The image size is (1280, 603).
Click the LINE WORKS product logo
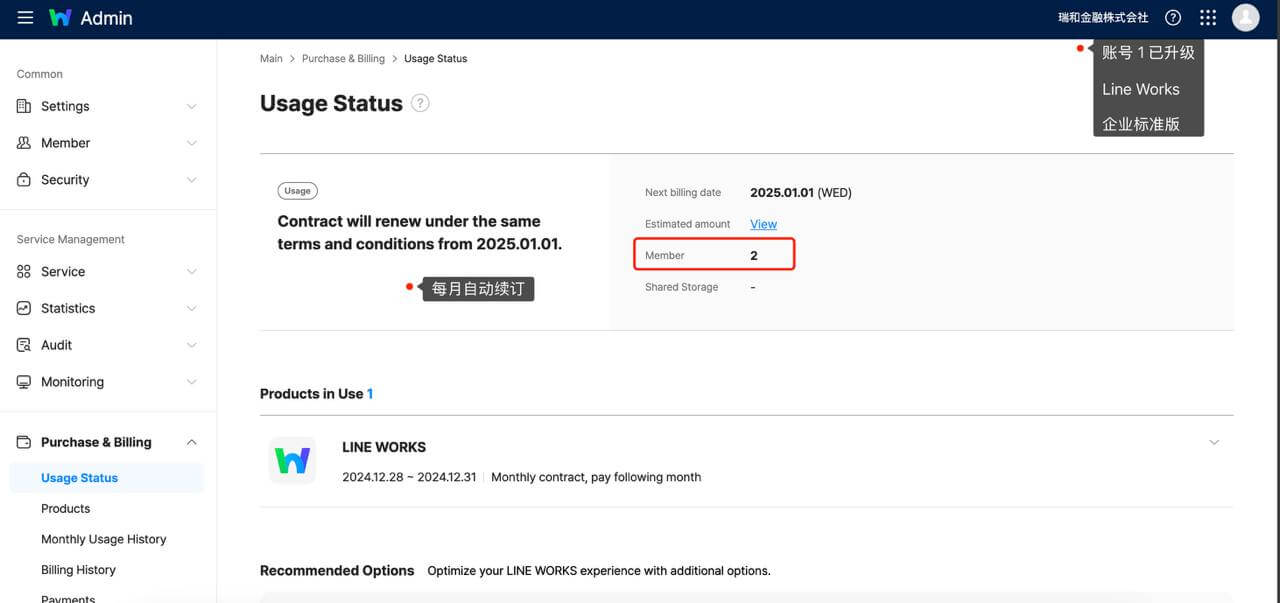(x=292, y=460)
